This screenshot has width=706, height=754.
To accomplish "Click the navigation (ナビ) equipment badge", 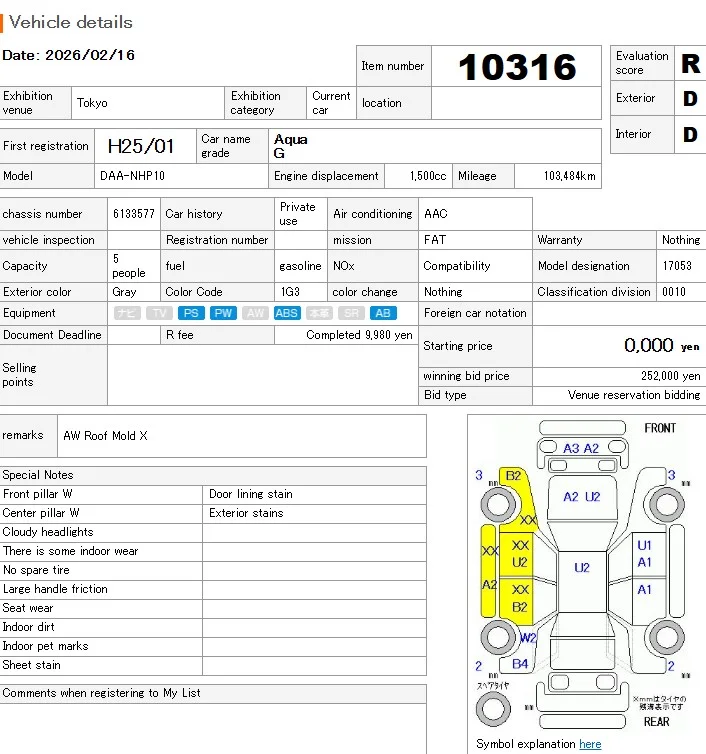I will [127, 313].
